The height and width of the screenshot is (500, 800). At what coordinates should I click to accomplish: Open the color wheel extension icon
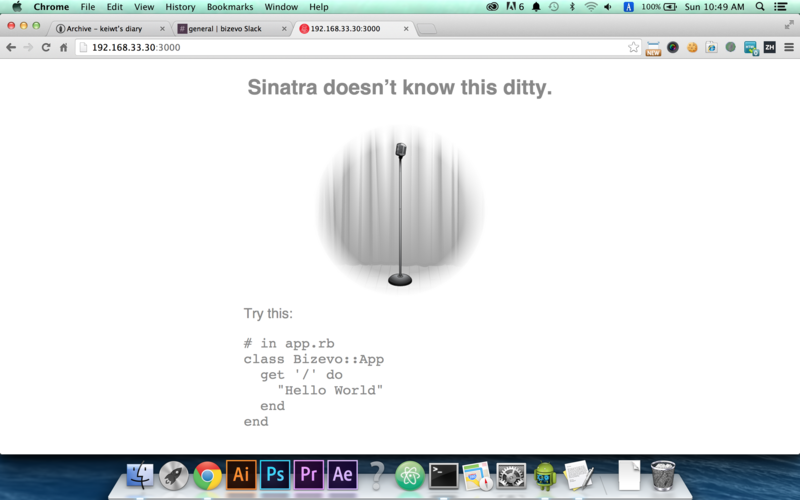pos(672,47)
